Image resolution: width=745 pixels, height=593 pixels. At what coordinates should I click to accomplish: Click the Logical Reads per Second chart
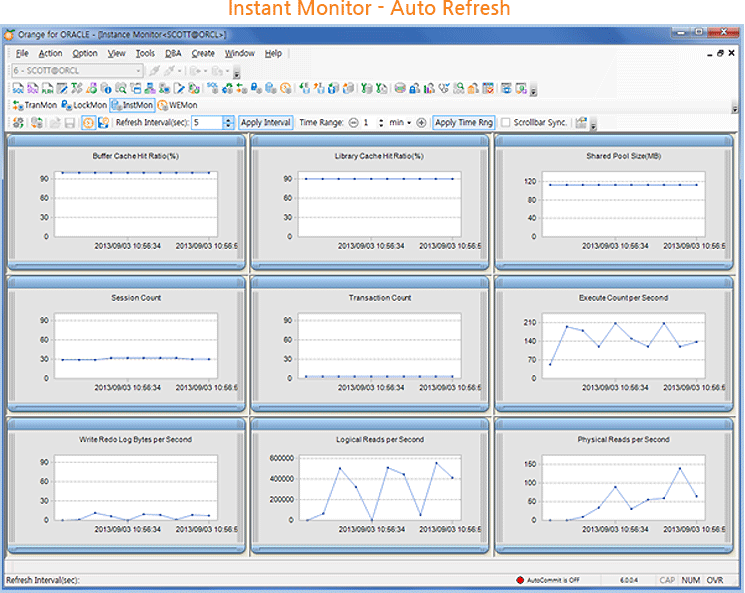[380, 487]
